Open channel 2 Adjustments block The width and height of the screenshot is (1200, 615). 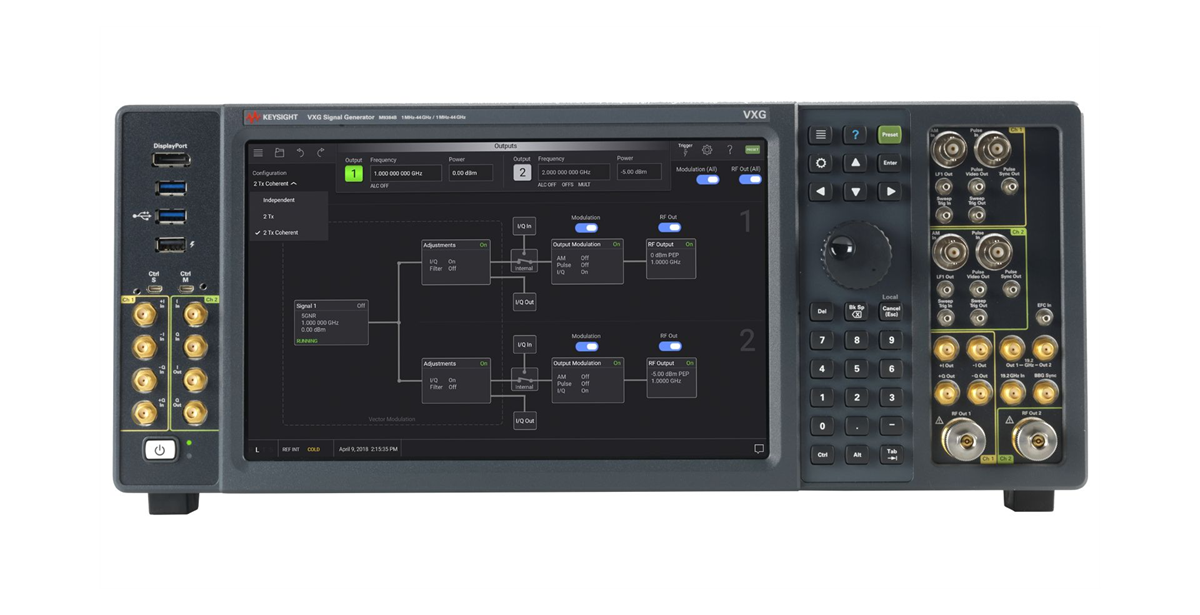(x=455, y=380)
